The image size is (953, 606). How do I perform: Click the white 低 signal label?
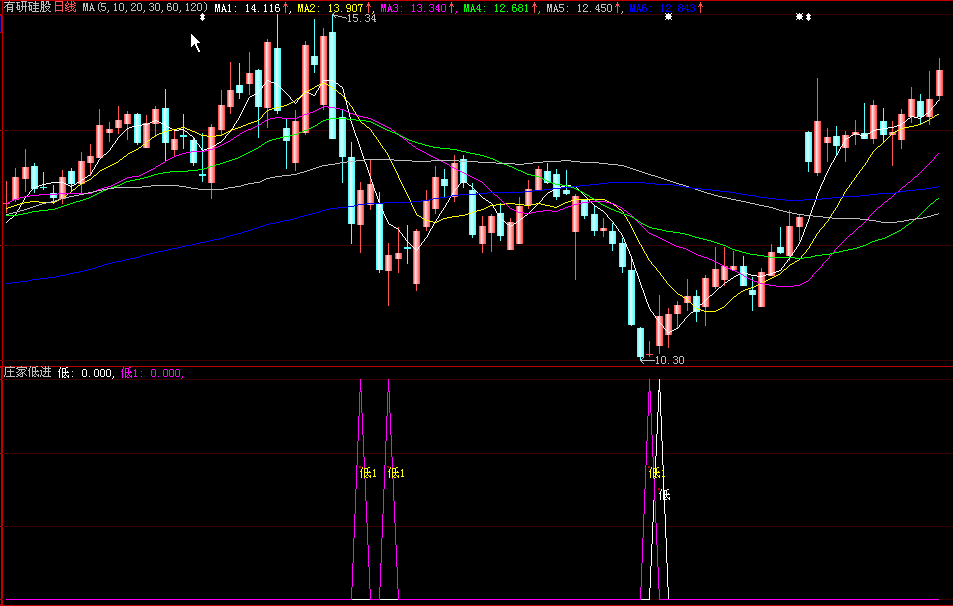664,494
